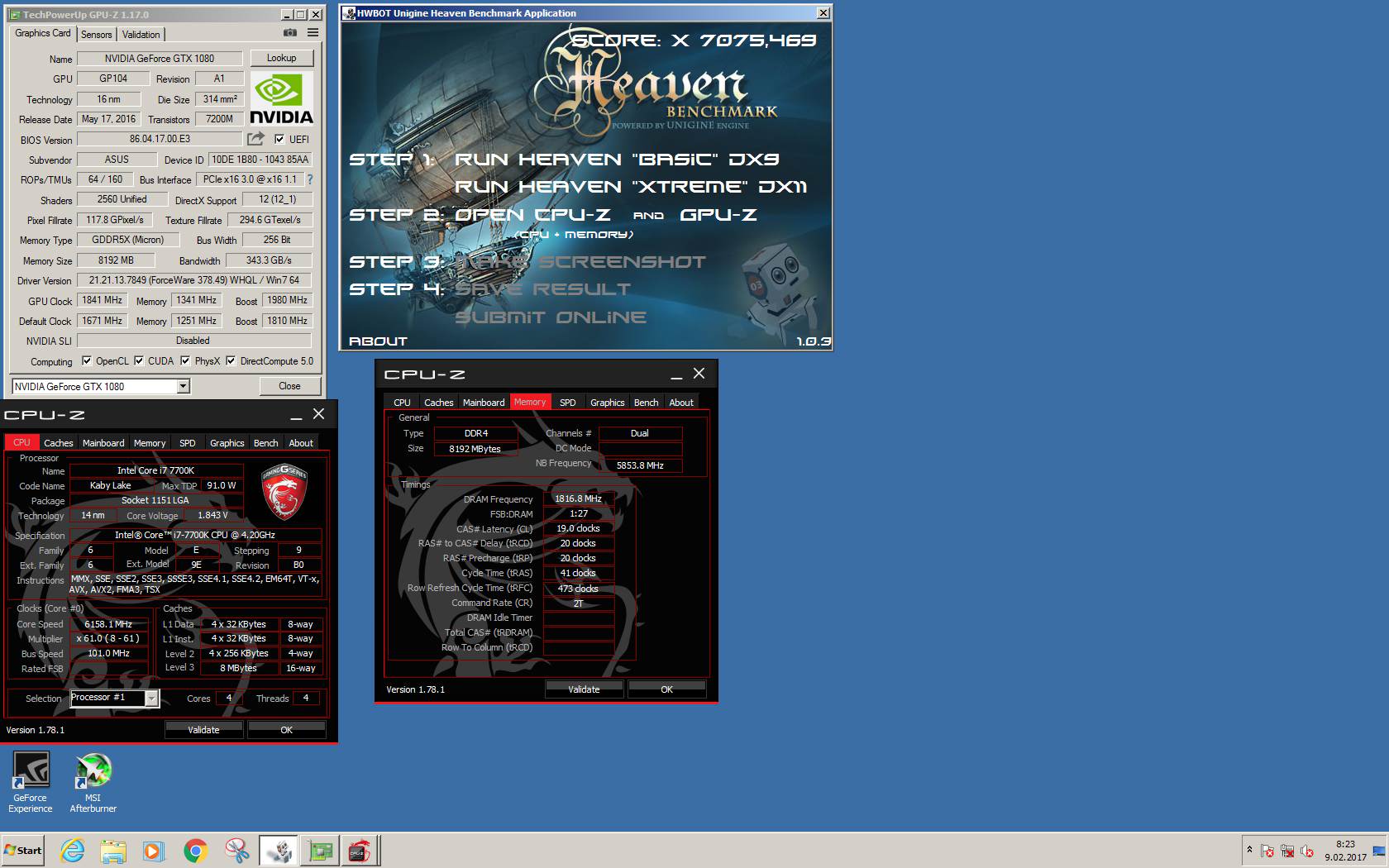Switch to GPU-Z taskbar button
1389x868 pixels.
pos(319,851)
